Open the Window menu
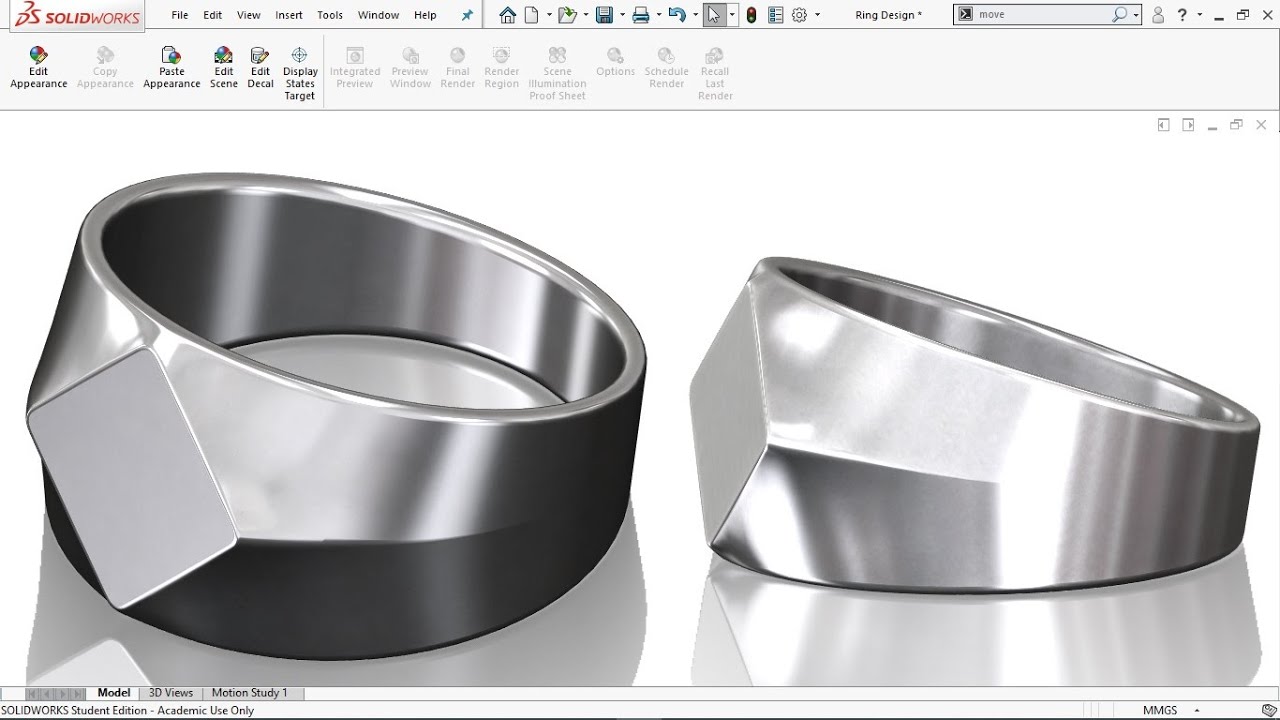Screen dimensions: 1280x720 pos(378,15)
